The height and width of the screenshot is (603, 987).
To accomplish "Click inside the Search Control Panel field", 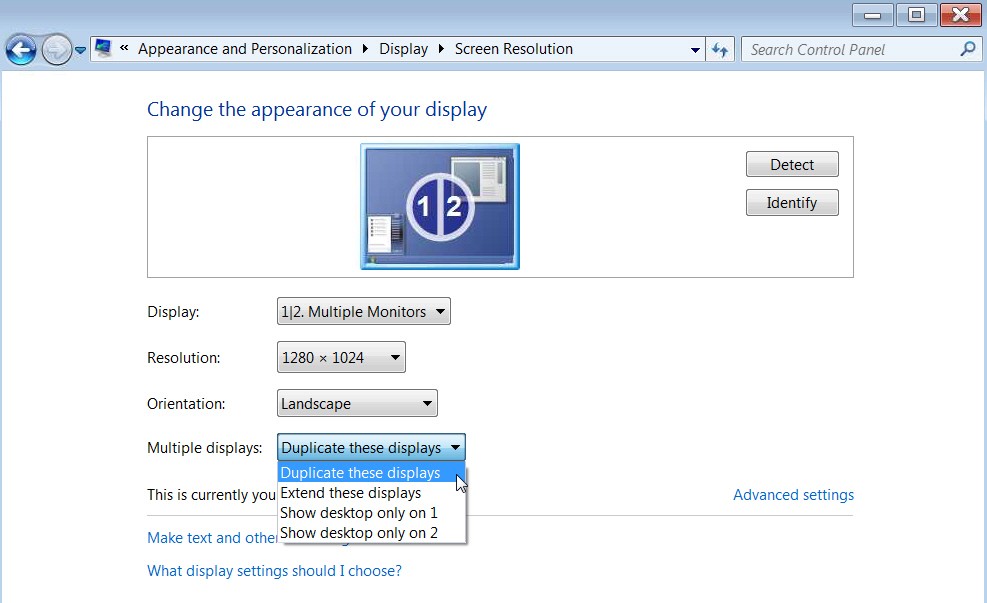I will [x=850, y=49].
